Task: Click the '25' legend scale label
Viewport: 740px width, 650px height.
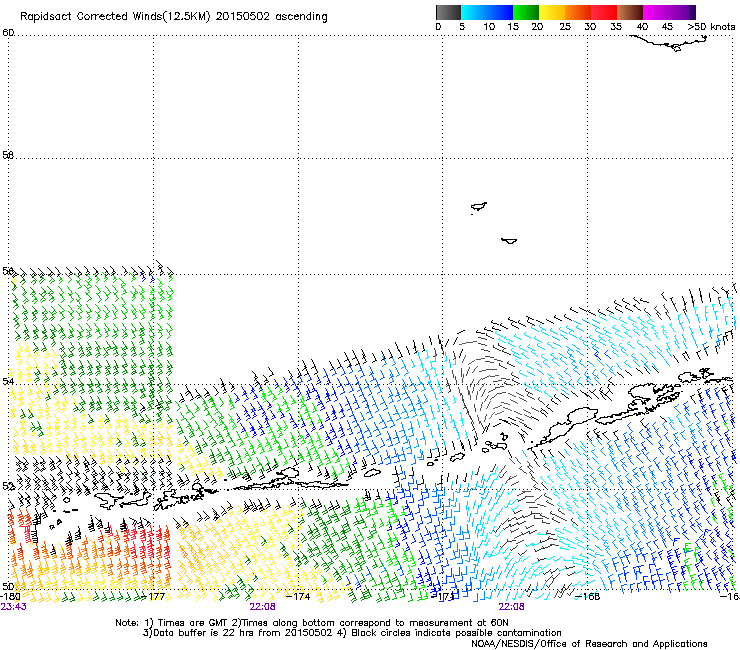Action: point(564,26)
